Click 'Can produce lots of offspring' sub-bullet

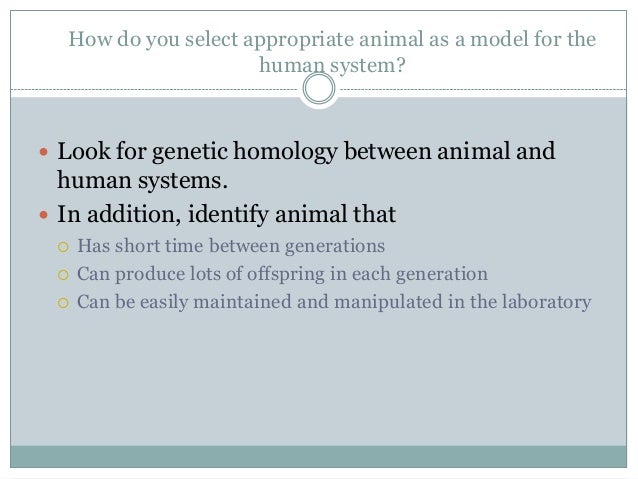282,274
